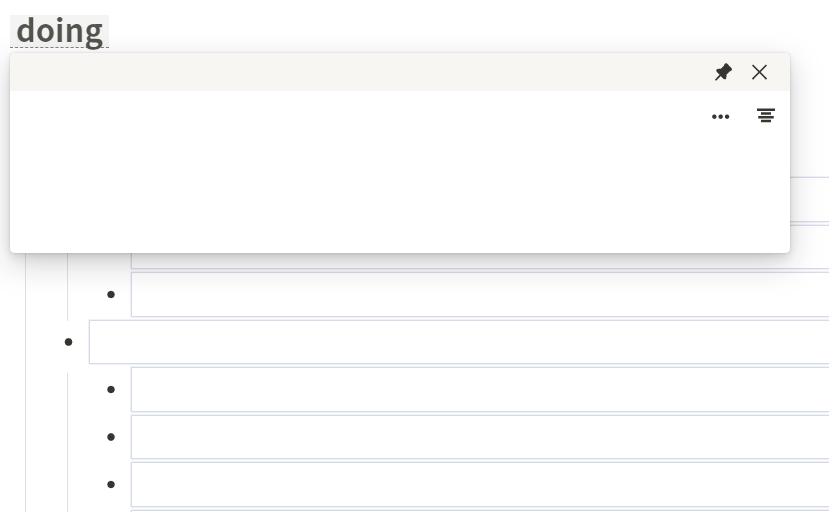Click the partially visible block field at the bottom edge

click(x=479, y=510)
